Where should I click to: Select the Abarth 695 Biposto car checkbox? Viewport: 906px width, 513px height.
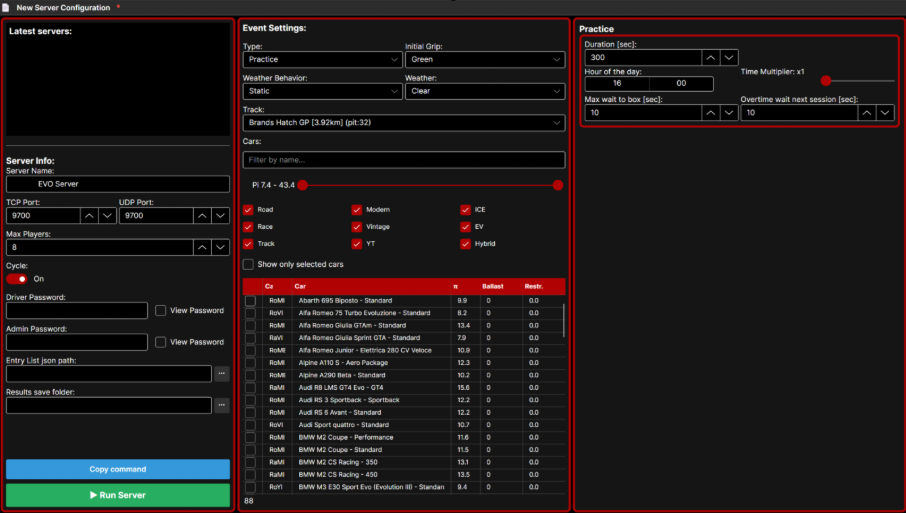(x=250, y=301)
